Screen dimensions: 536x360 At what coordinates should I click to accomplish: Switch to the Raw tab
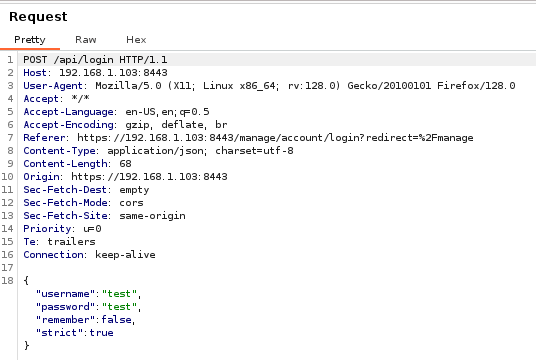pos(86,40)
